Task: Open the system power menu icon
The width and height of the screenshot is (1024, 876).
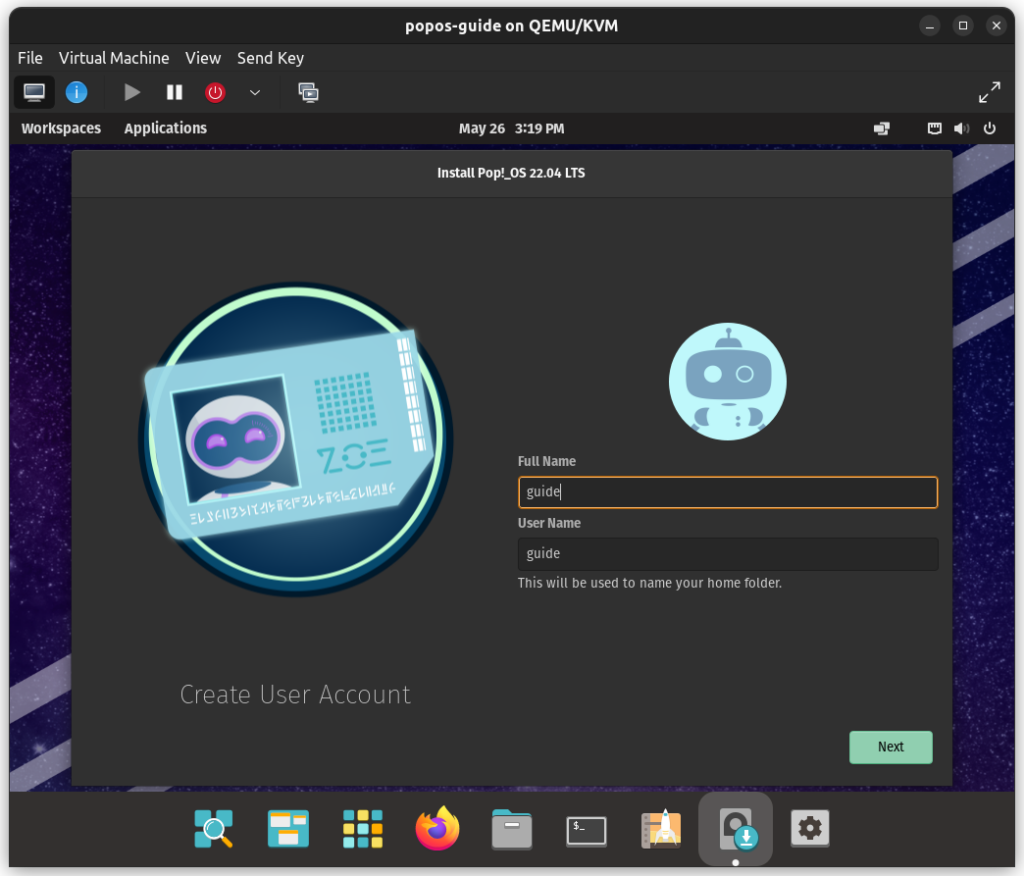Action: coord(989,129)
